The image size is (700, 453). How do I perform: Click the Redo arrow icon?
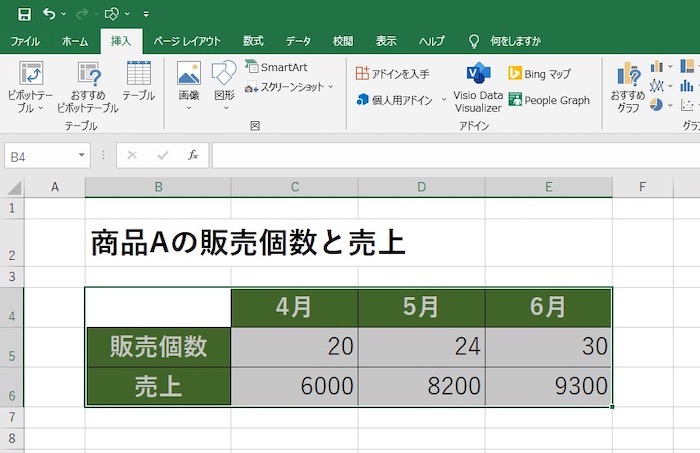click(82, 14)
